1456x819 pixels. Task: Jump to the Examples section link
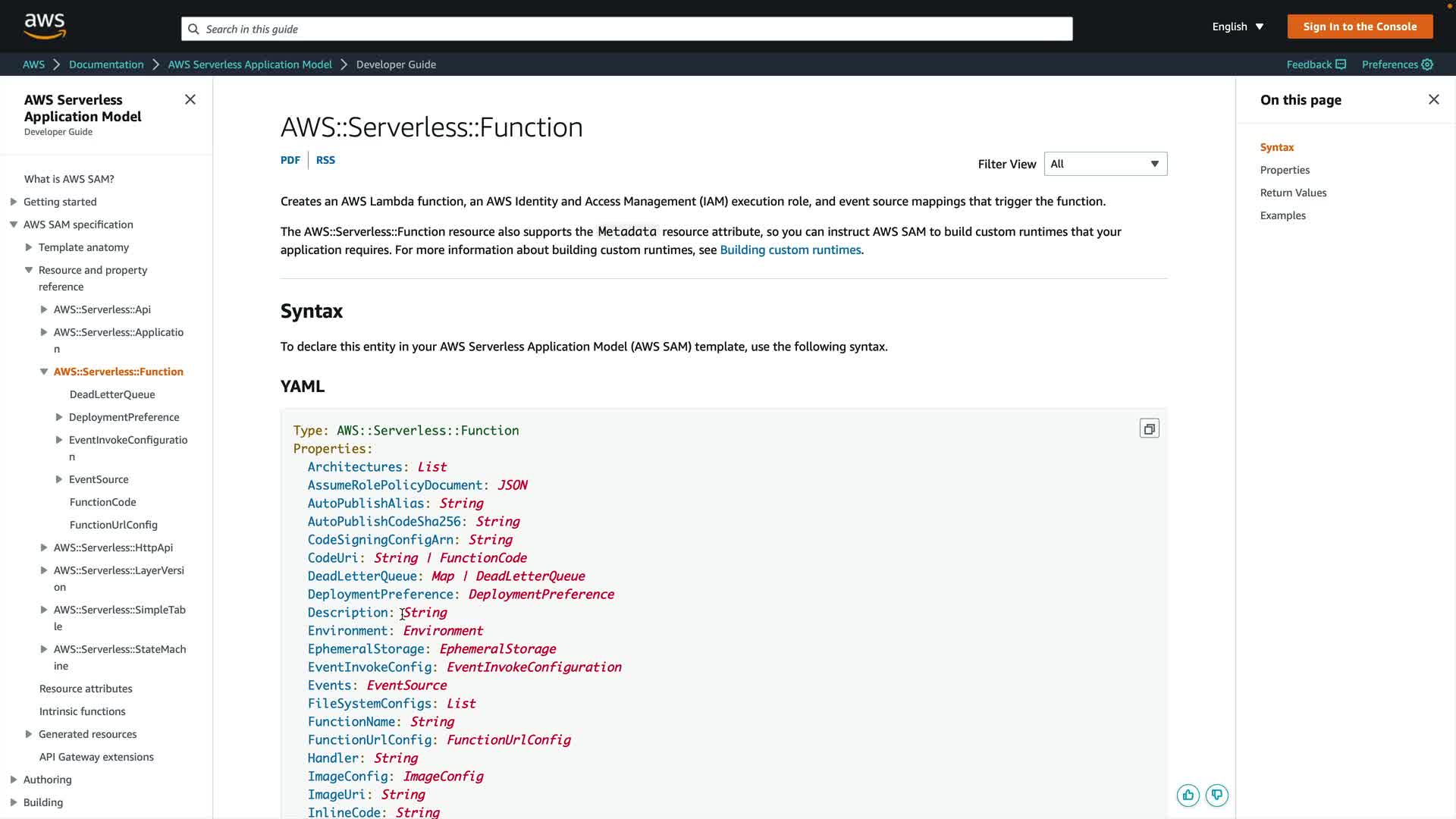pyautogui.click(x=1282, y=215)
